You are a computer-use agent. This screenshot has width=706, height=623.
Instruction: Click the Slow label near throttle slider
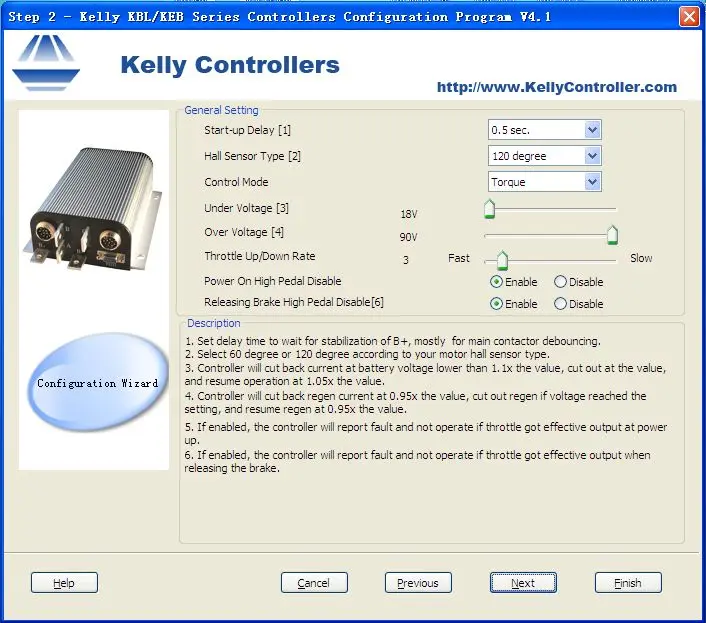pyautogui.click(x=641, y=258)
